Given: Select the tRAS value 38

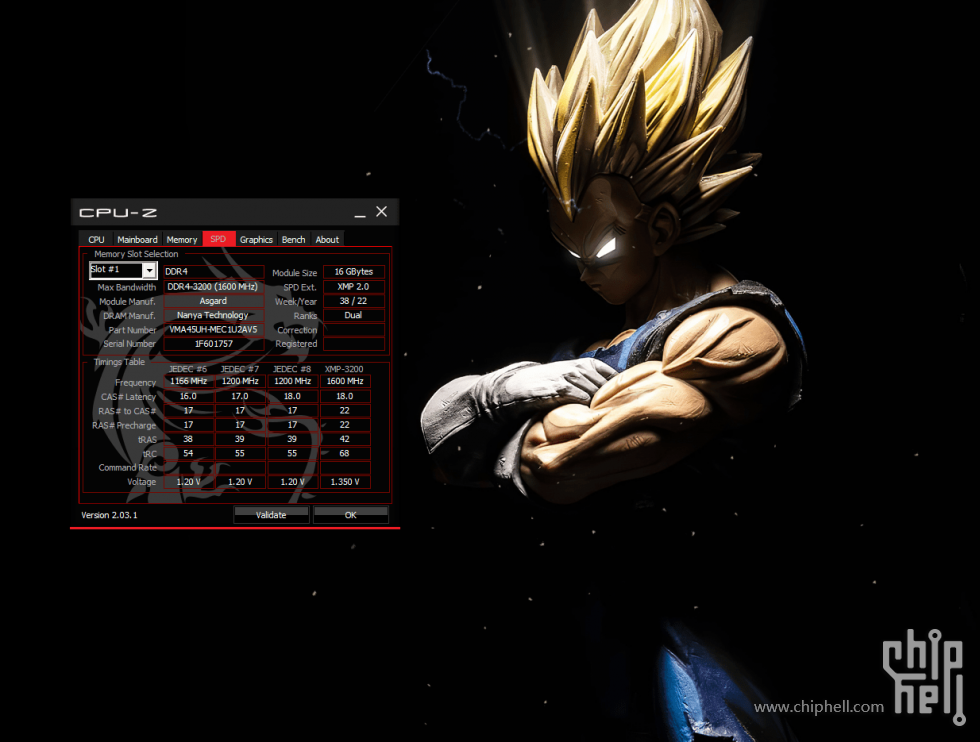Looking at the screenshot, I should (189, 439).
